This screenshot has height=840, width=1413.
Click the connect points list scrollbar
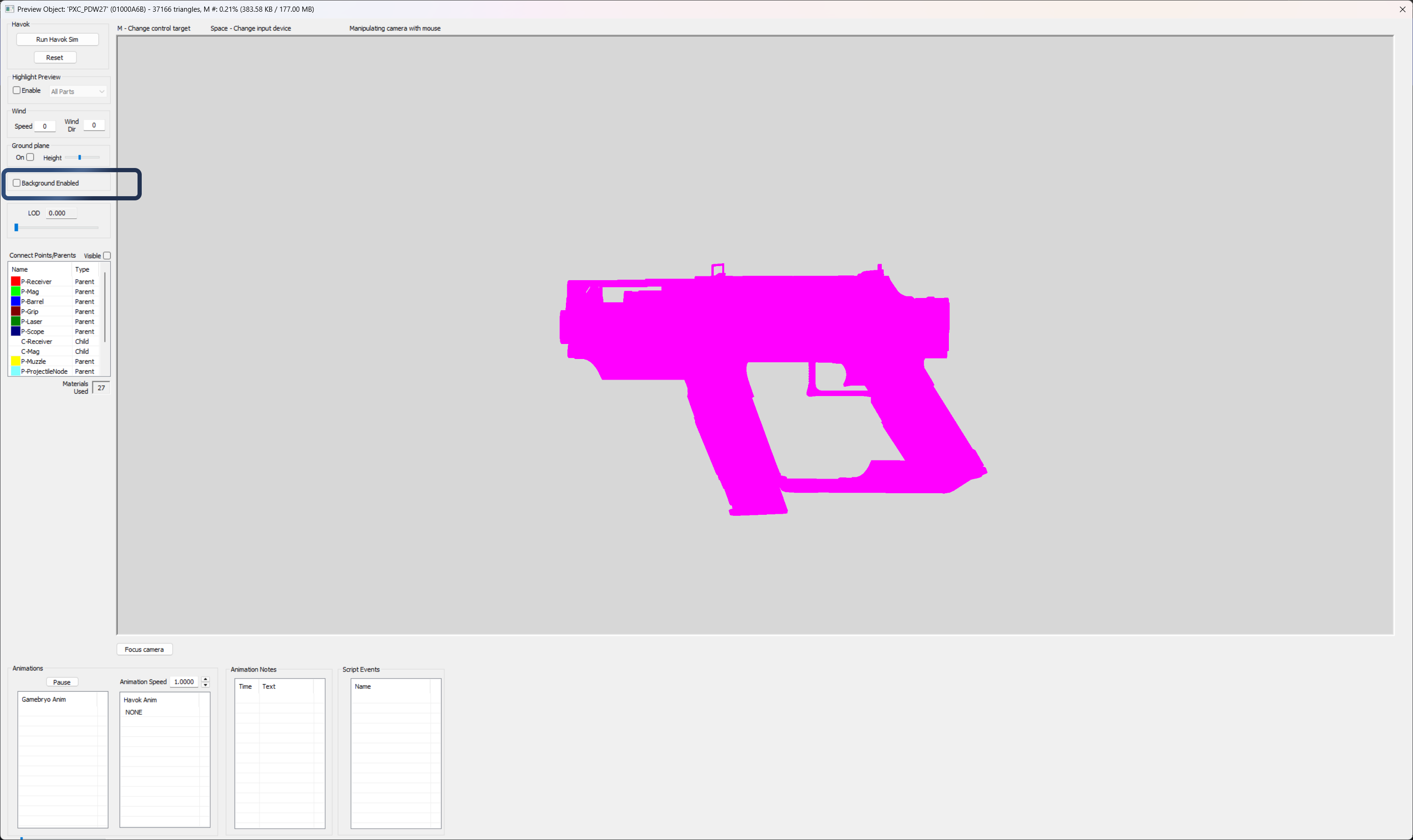click(105, 307)
